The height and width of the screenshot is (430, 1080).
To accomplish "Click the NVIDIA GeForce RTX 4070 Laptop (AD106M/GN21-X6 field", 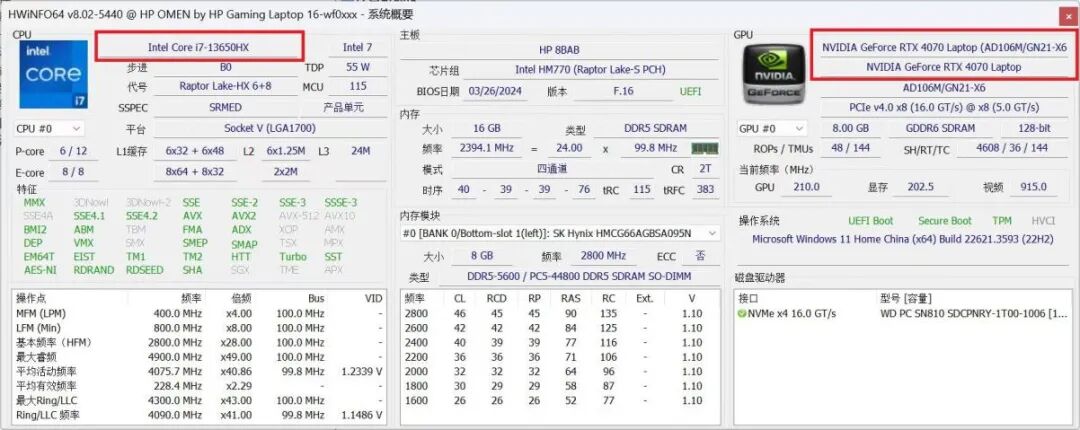I will pos(944,48).
